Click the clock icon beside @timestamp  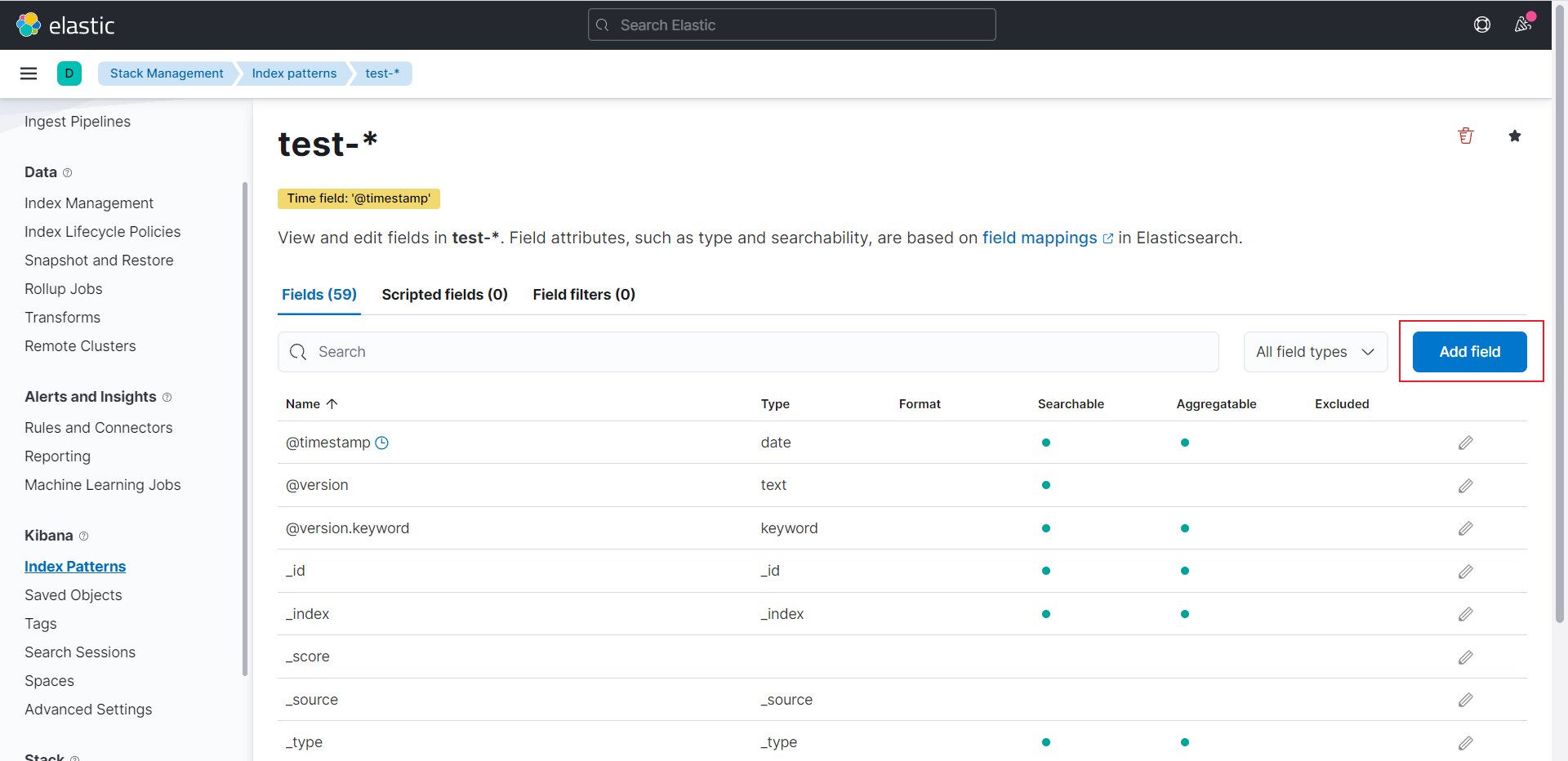click(381, 443)
